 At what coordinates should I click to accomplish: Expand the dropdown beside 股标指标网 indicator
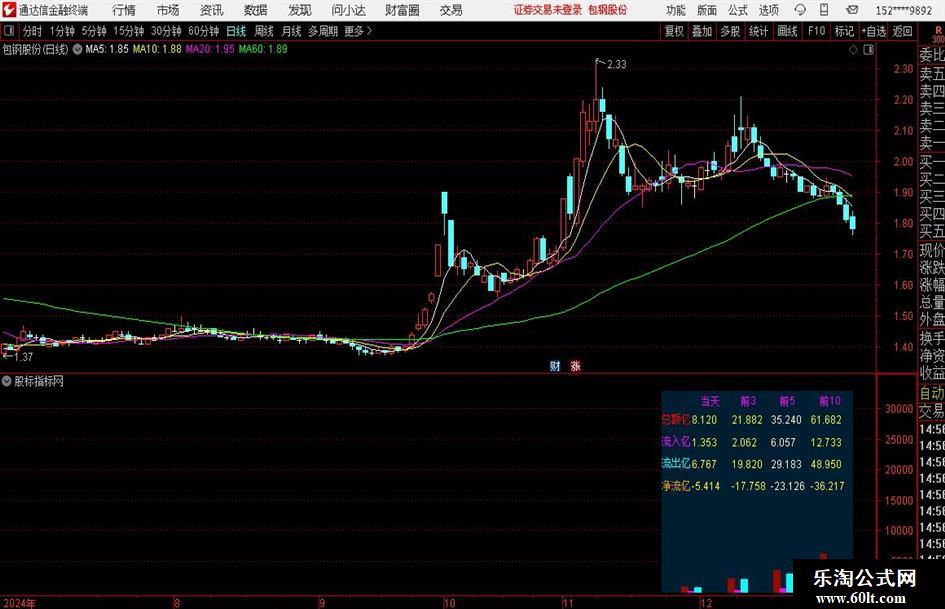(x=7, y=381)
